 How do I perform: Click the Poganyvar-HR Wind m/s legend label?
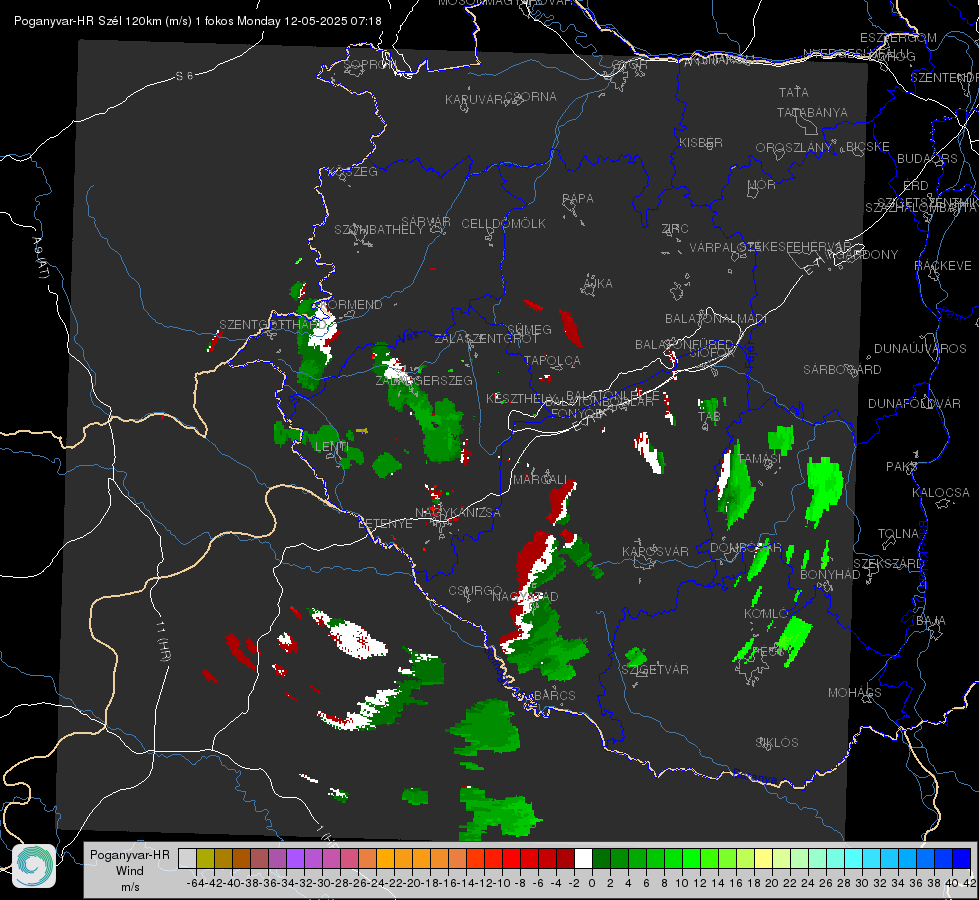click(x=129, y=871)
